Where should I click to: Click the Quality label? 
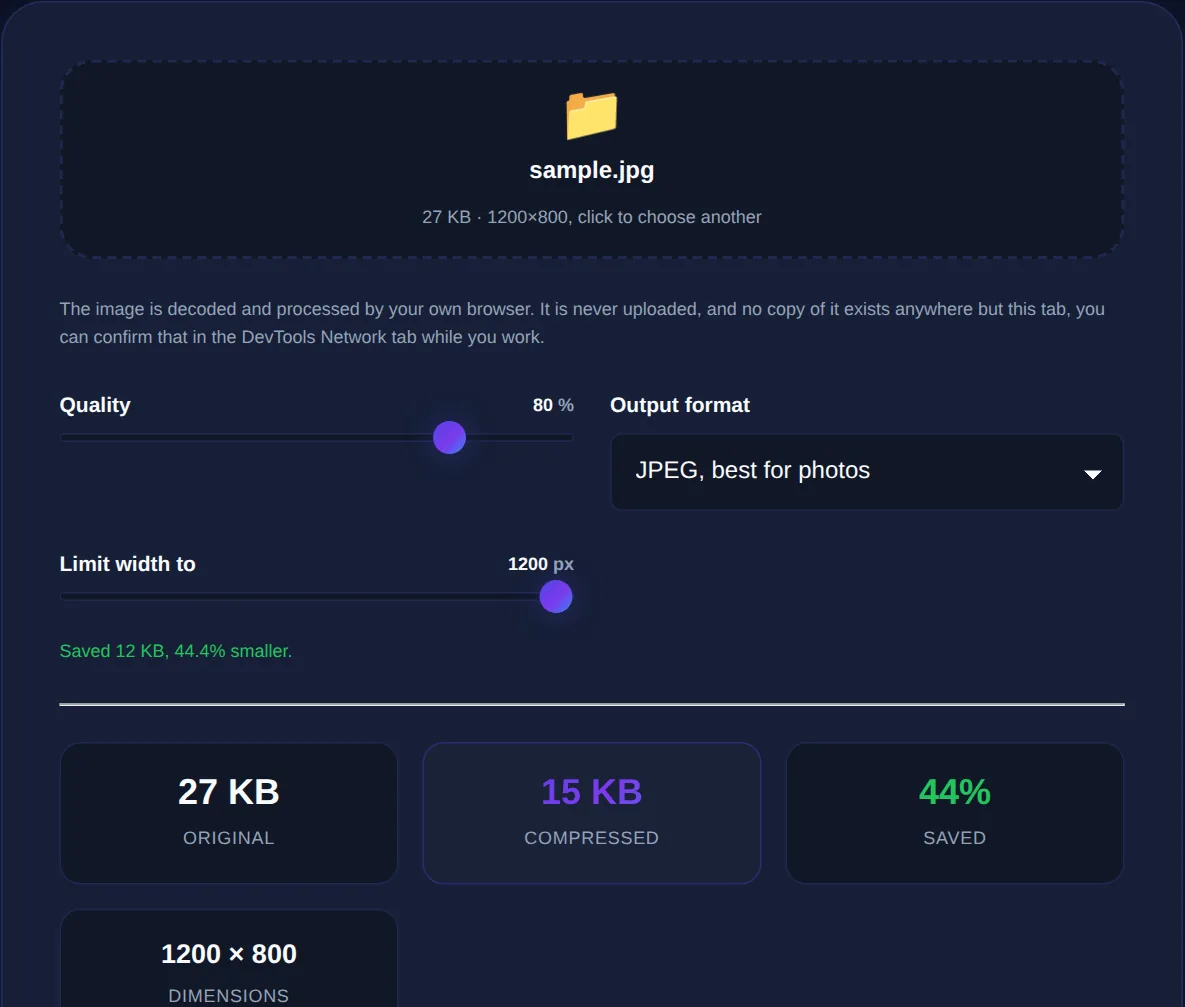[95, 405]
